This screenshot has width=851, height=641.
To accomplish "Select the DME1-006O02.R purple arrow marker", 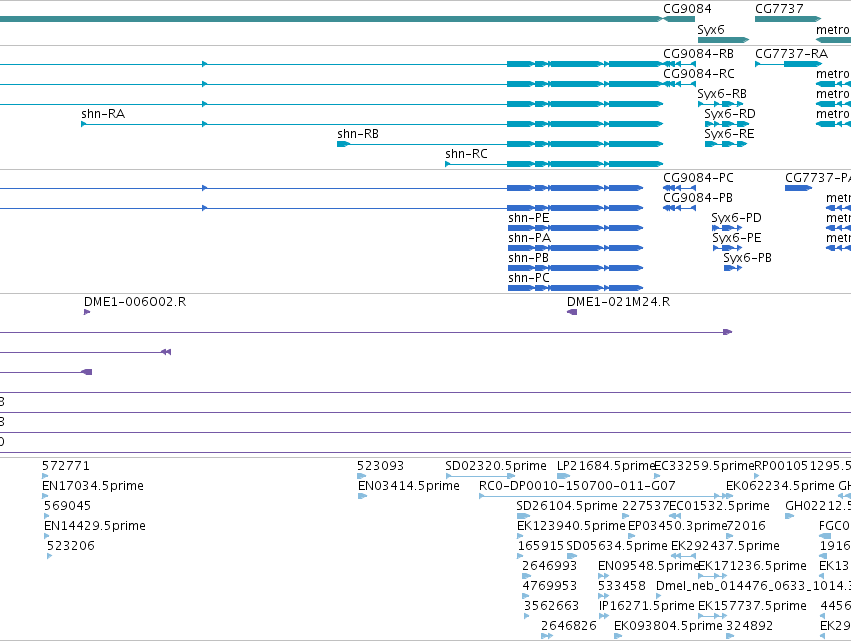I will (x=87, y=312).
